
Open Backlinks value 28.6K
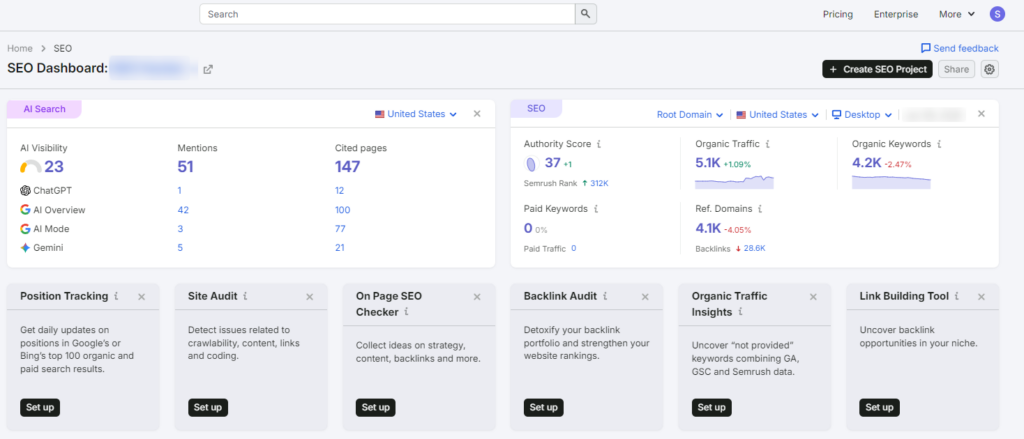(754, 248)
